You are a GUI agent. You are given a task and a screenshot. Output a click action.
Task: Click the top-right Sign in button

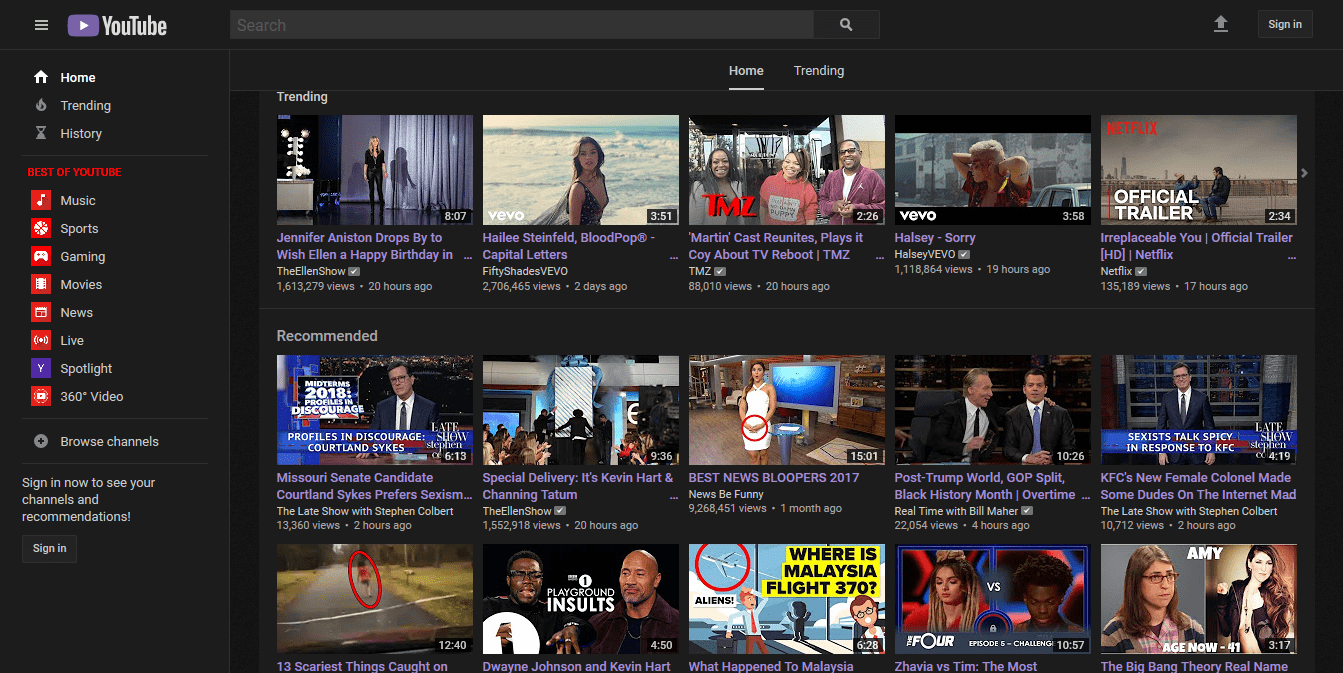click(x=1285, y=24)
